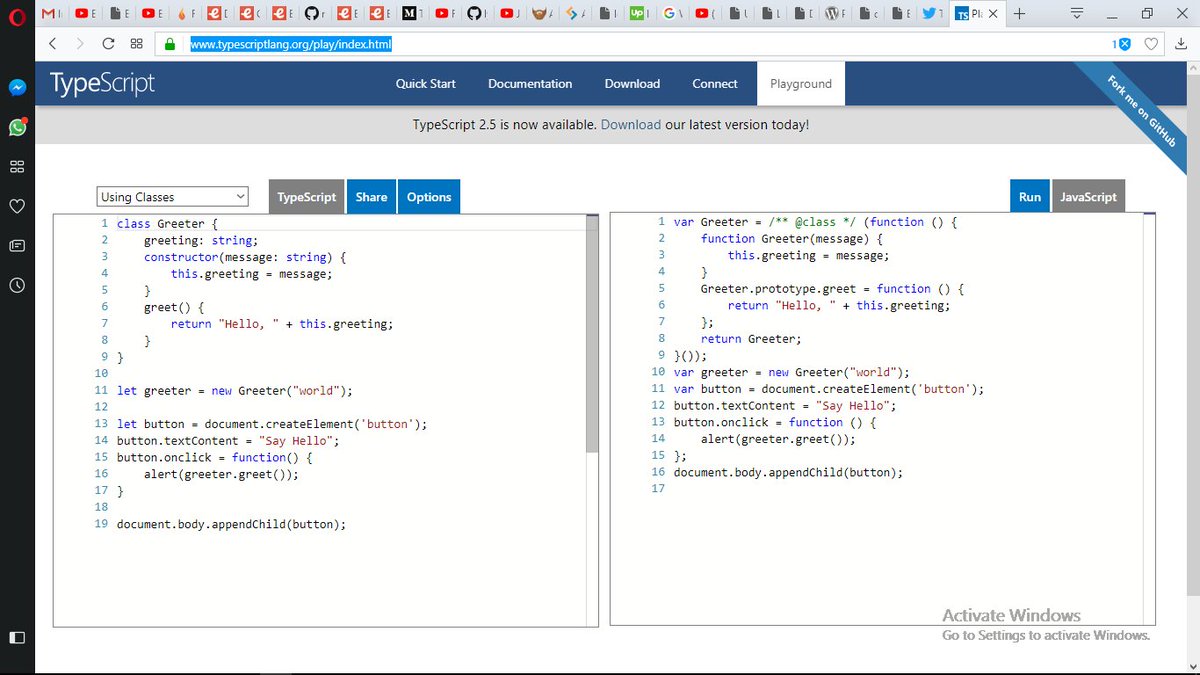This screenshot has height=675, width=1200.
Task: Open the downloads icon in the address bar
Action: point(1180,44)
